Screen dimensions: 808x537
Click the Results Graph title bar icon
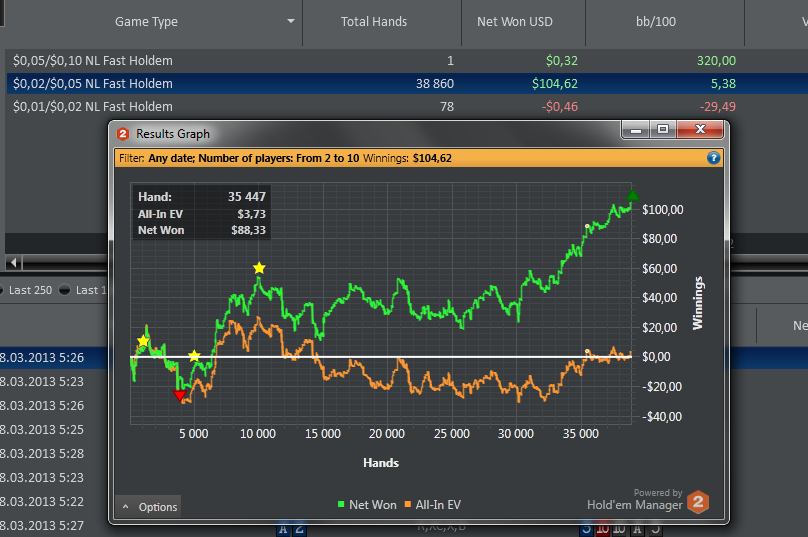coord(123,134)
